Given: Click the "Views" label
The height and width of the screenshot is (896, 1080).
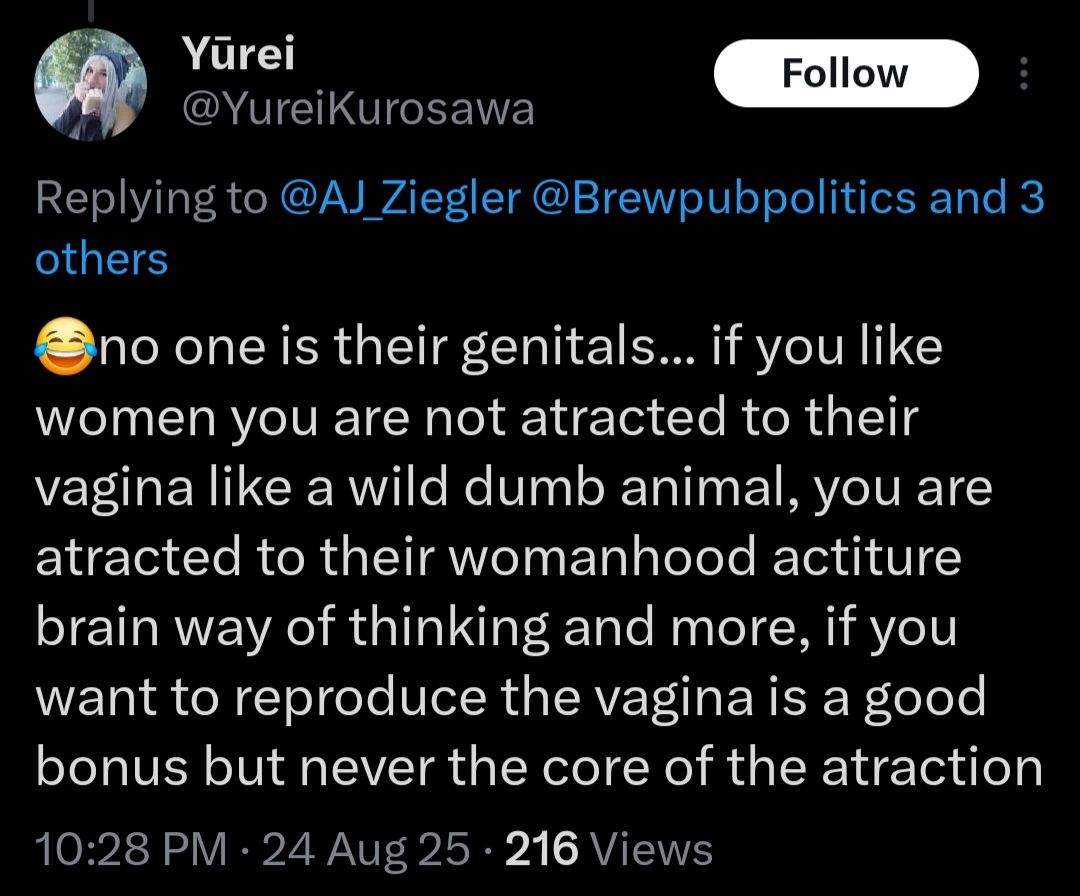Looking at the screenshot, I should tap(652, 849).
